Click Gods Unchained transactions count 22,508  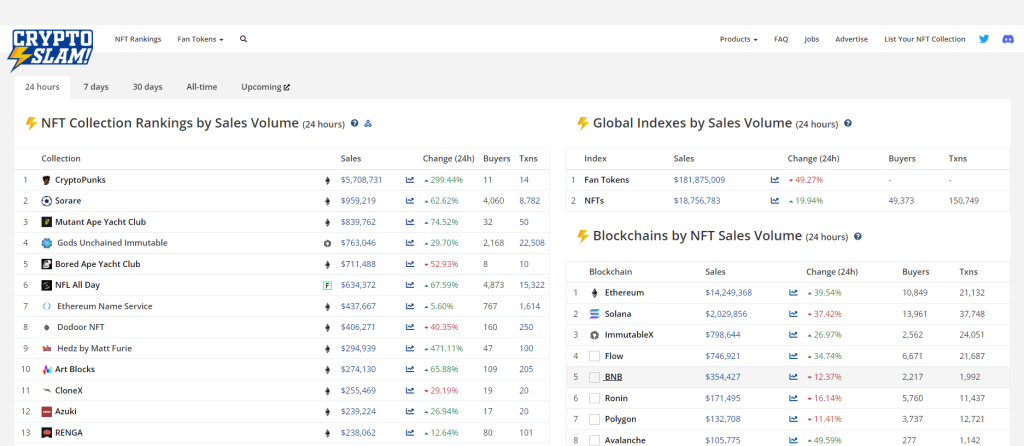pos(532,243)
